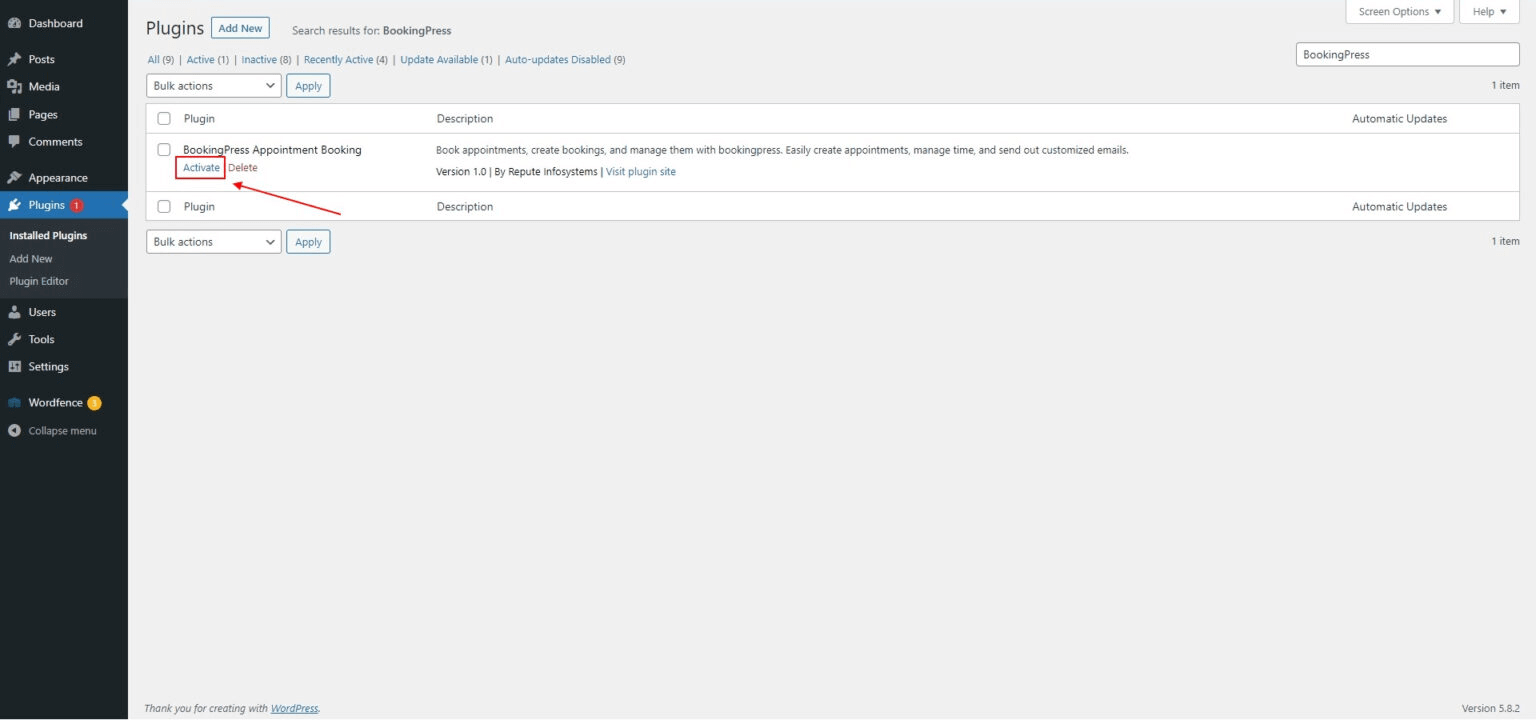The image size is (1536, 720).
Task: Filter plugins by All (9)
Action: click(161, 60)
